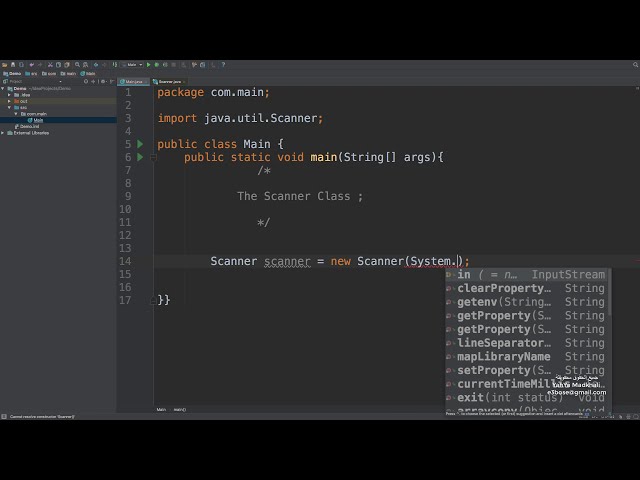Click the VCS update toolbar icon

[x=194, y=65]
